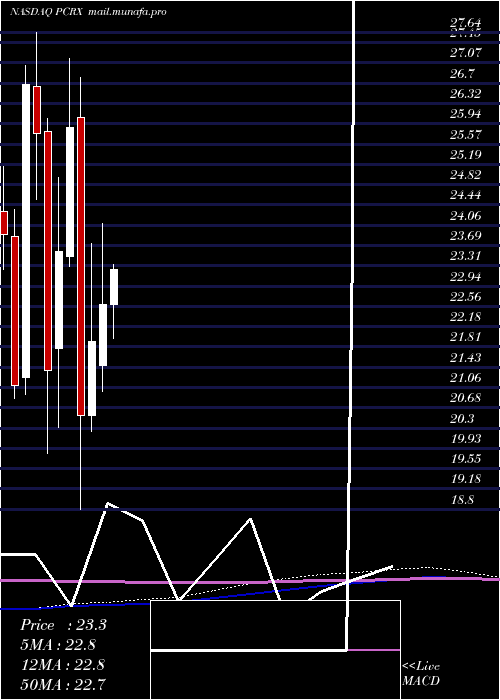Screen dimensions: 500x700
Task: Select the 19.55 price axis label
Action: click(x=466, y=459)
